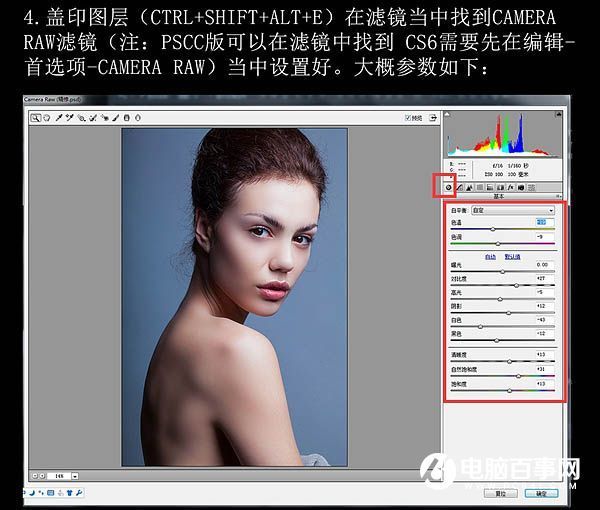Open the Tone Curve panel tab icon
The height and width of the screenshot is (510, 600).
459,187
